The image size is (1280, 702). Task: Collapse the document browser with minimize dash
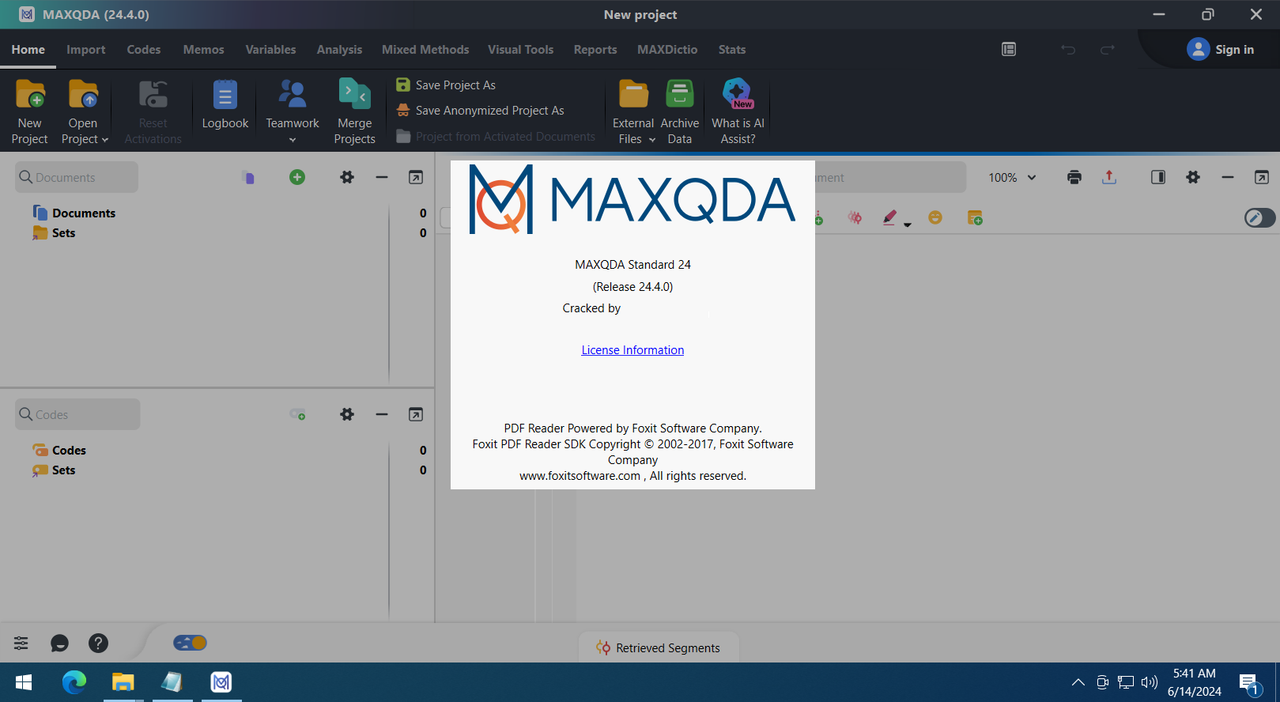[x=1228, y=177]
